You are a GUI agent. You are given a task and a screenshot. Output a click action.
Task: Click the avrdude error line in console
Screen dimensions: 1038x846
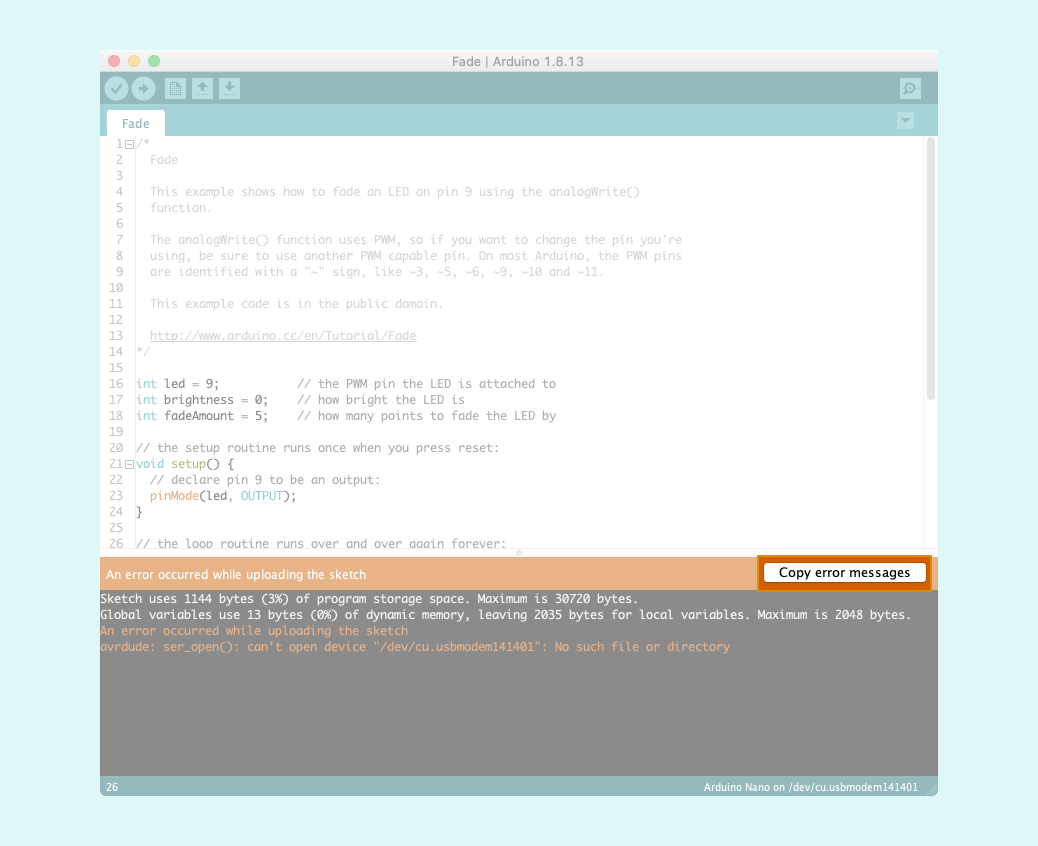pos(415,647)
